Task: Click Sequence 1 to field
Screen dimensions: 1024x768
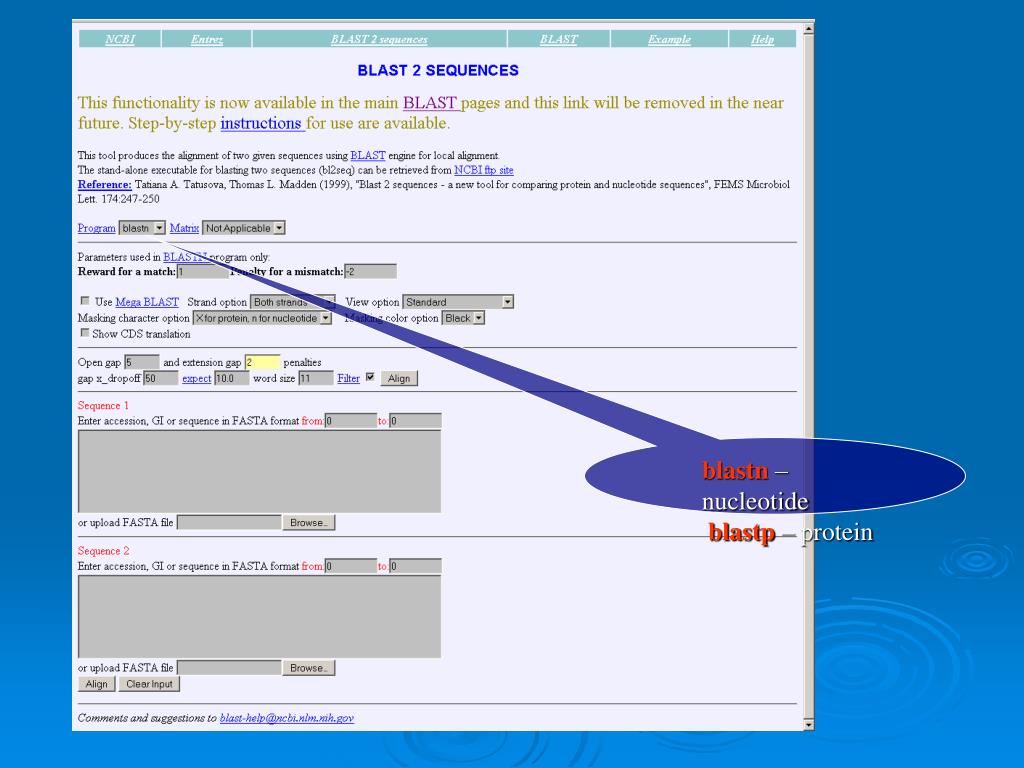Action: pyautogui.click(x=415, y=421)
